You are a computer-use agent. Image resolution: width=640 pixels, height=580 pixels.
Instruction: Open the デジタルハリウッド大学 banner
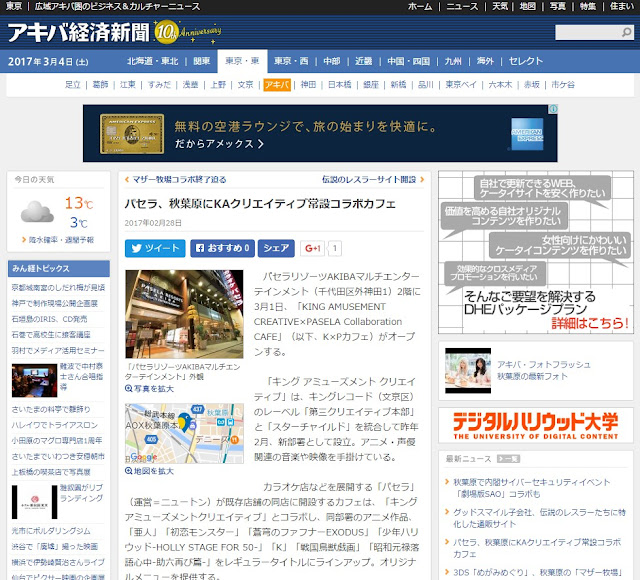click(x=536, y=425)
